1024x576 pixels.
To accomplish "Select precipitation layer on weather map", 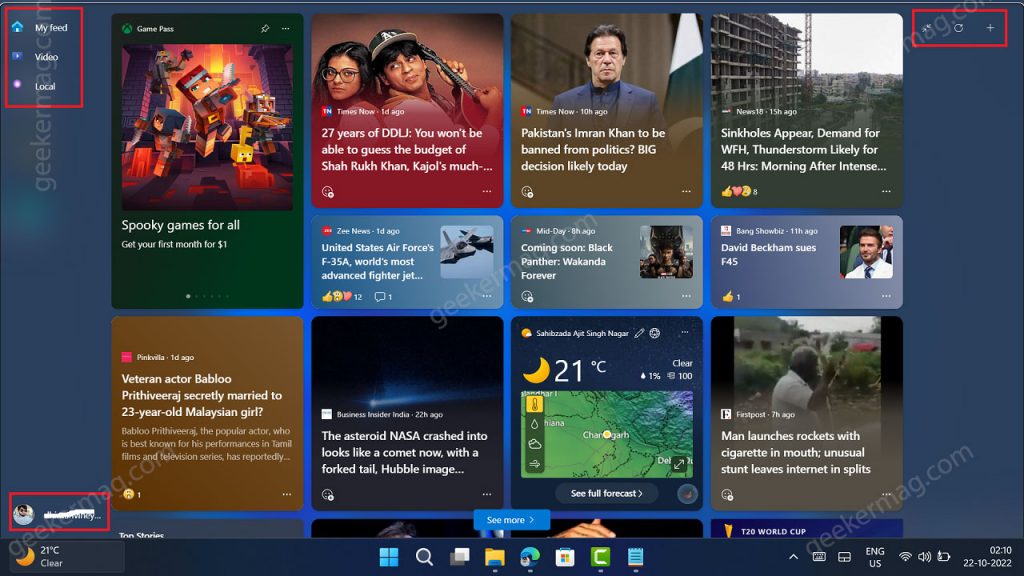I will click(535, 424).
